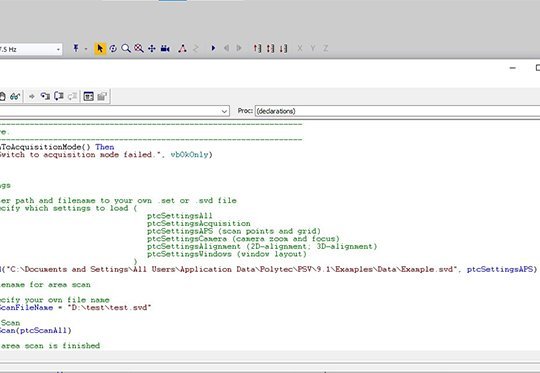Click the Scan(ptcScanAll) code line
Image resolution: width=540 pixels, height=373 pixels.
[x=35, y=330]
